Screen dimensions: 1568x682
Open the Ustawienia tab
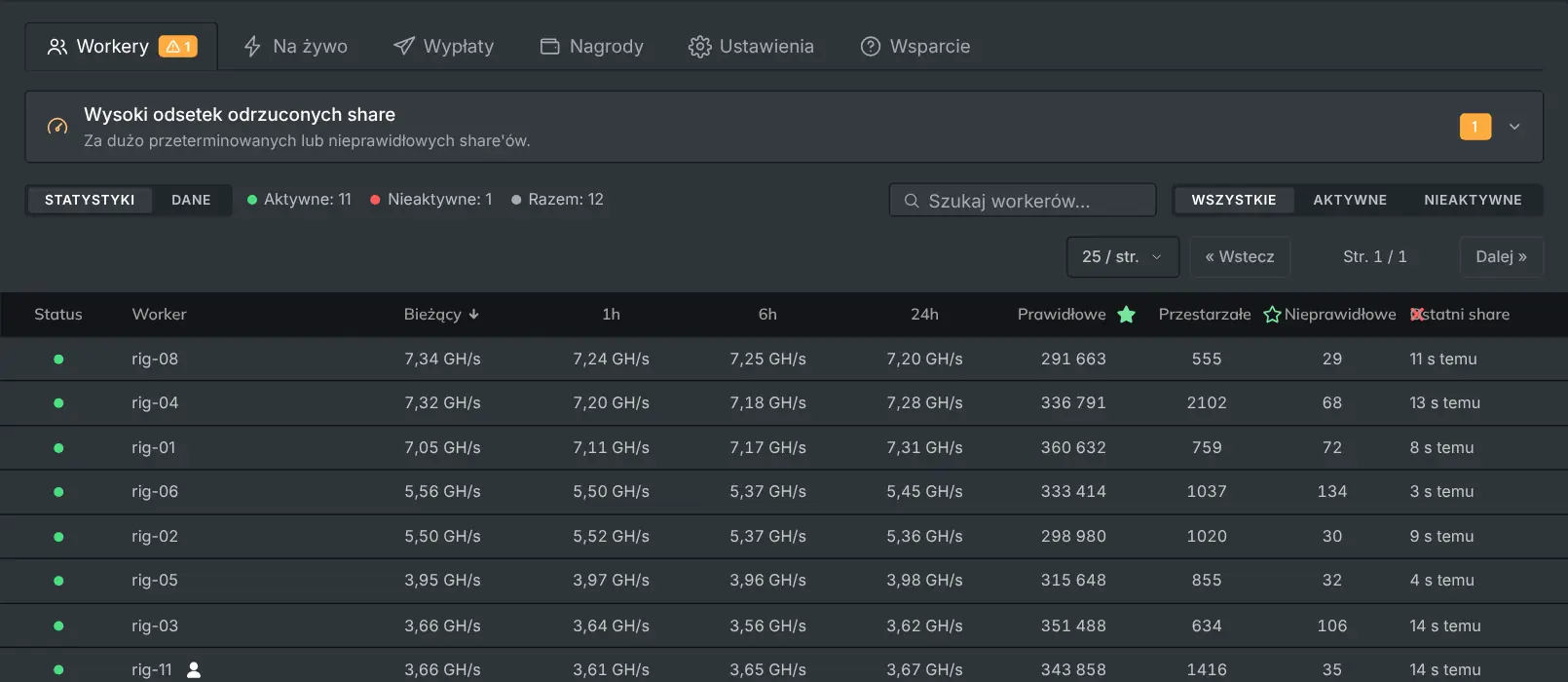[751, 47]
